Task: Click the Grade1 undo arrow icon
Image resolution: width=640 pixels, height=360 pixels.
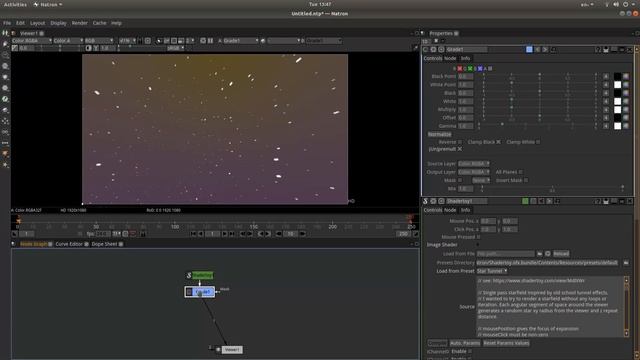Action: click(538, 50)
